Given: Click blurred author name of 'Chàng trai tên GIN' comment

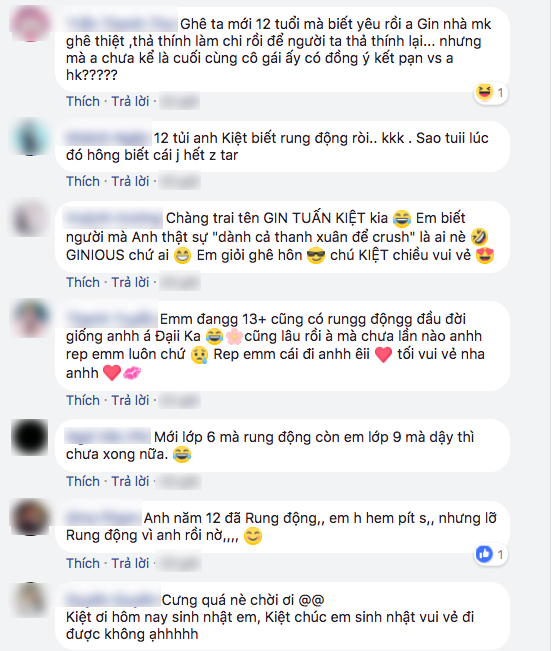Looking at the screenshot, I should (113, 218).
